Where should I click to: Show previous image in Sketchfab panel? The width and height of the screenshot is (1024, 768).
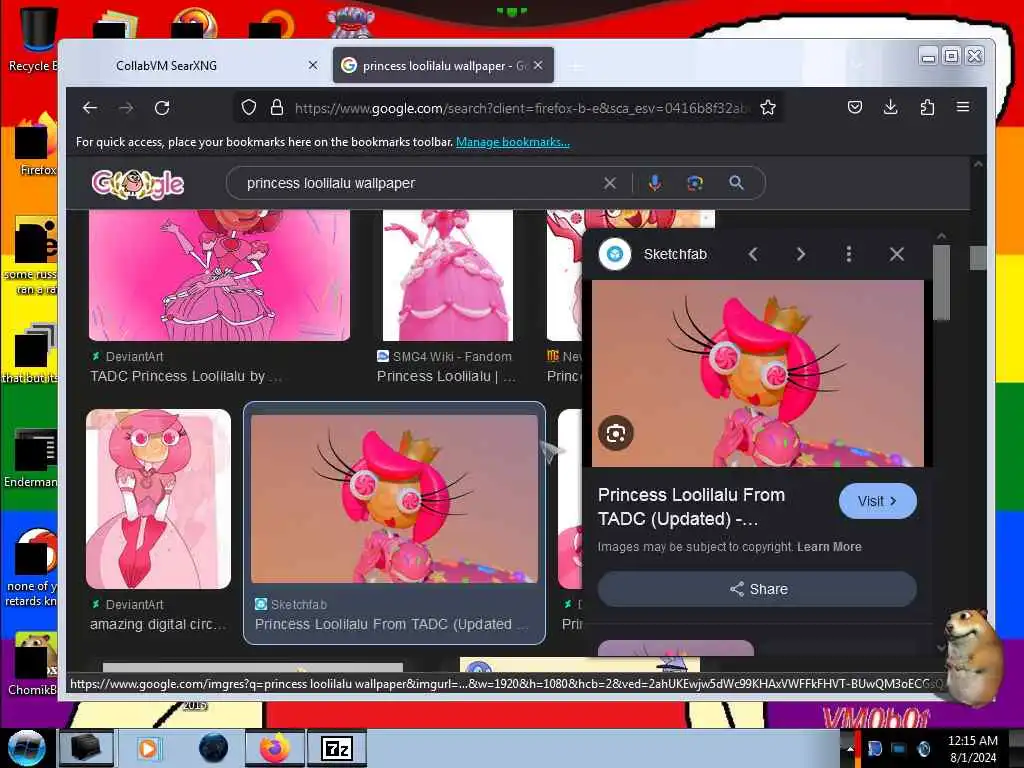[x=753, y=254]
